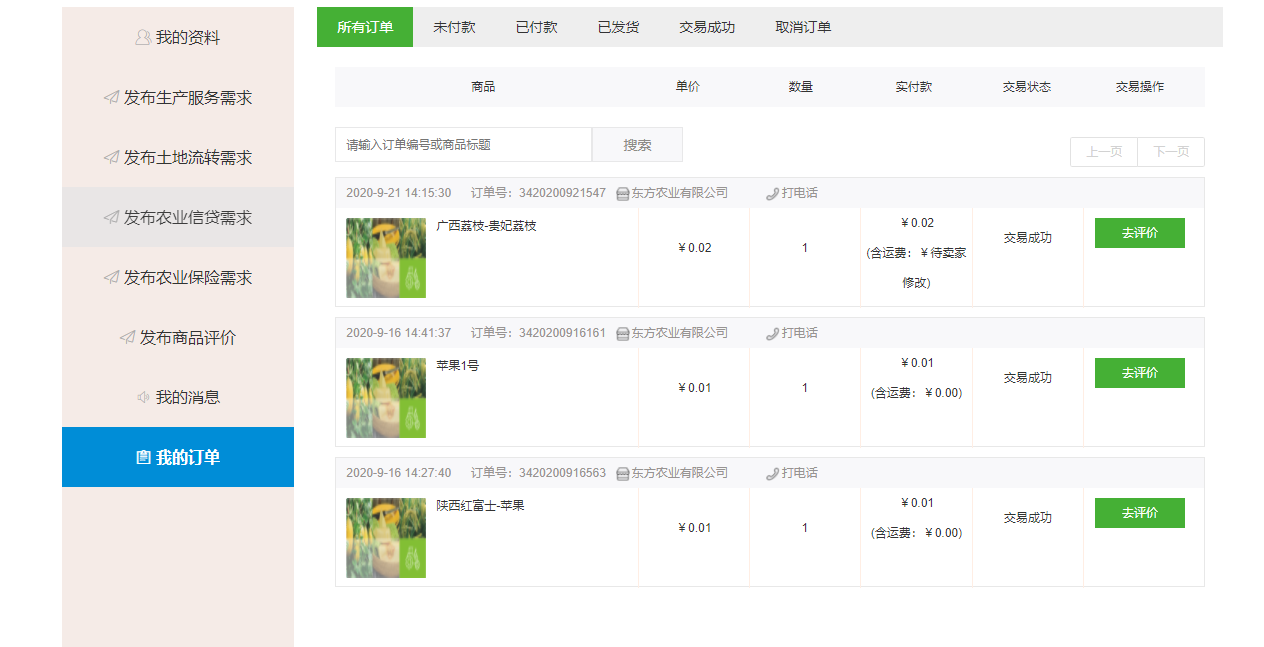Open 发布土地流转需求 in the sidebar
The width and height of the screenshot is (1264, 647).
pyautogui.click(x=178, y=157)
